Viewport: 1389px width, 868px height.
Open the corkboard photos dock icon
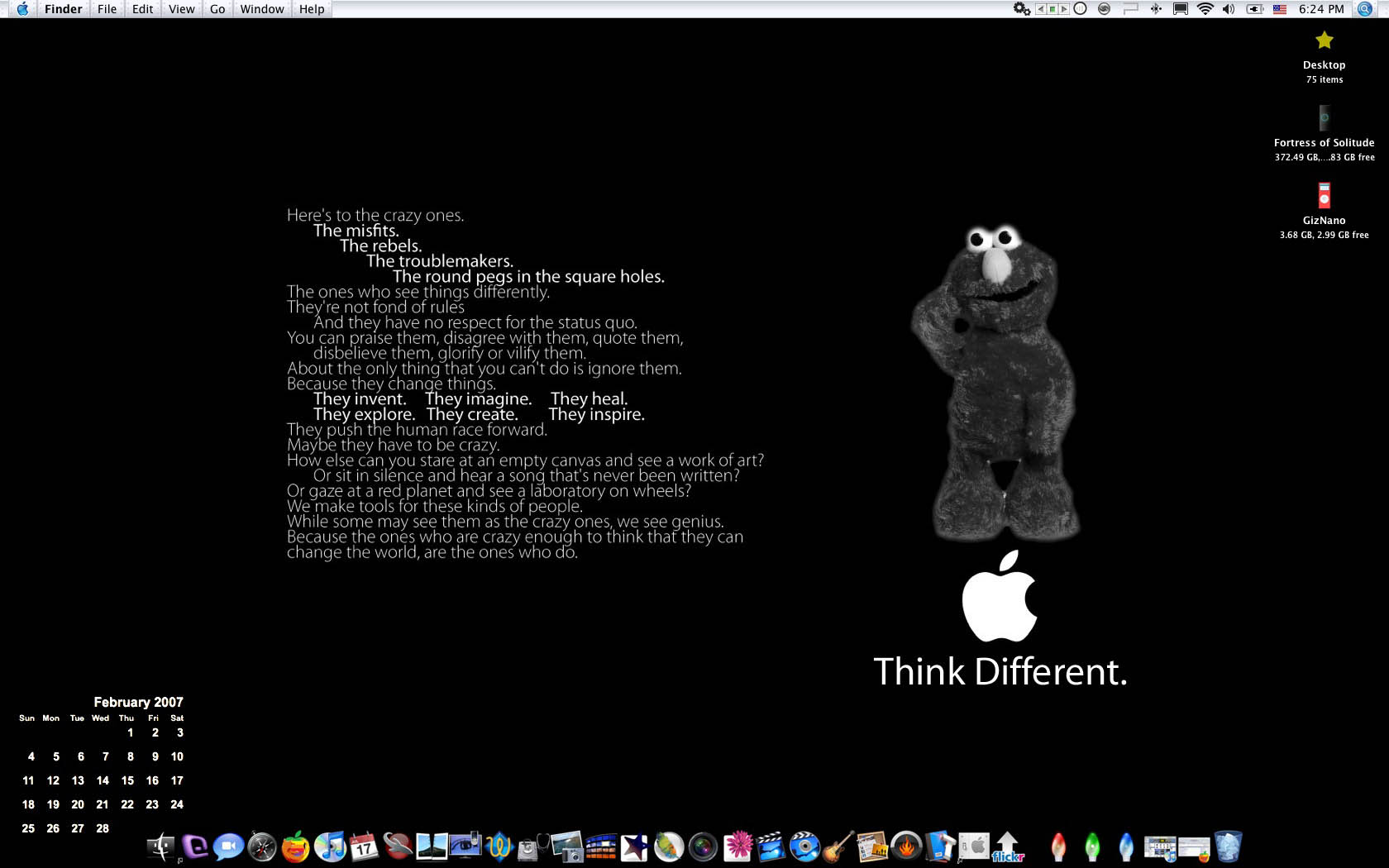click(872, 847)
